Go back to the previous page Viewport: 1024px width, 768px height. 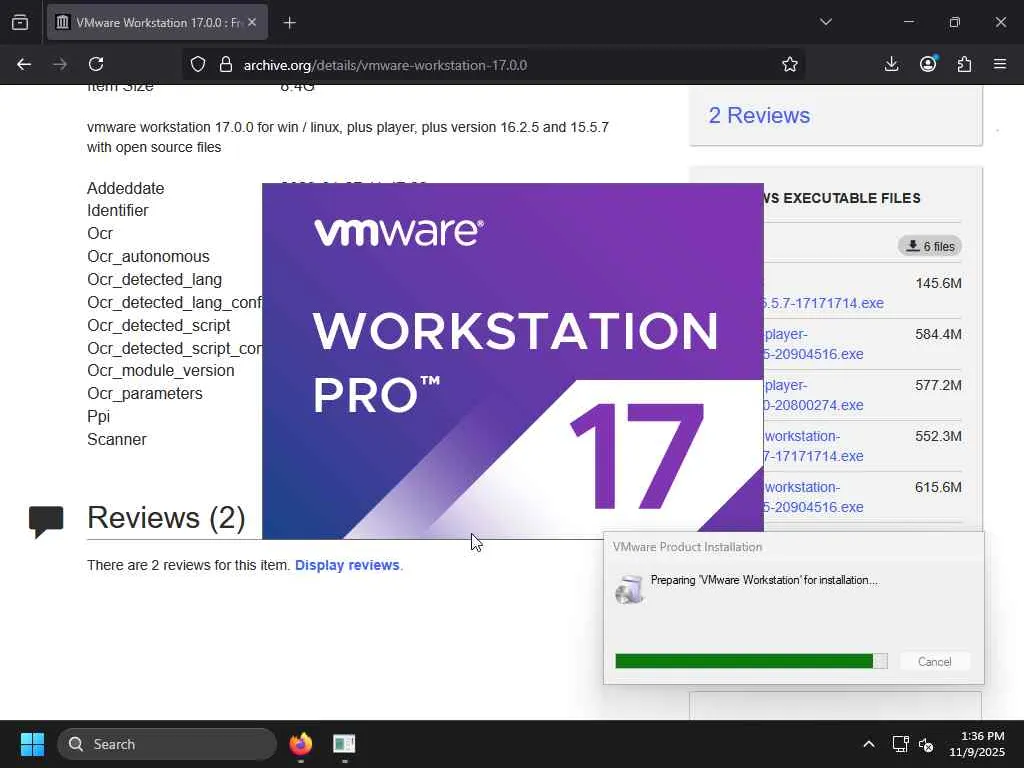[24, 64]
